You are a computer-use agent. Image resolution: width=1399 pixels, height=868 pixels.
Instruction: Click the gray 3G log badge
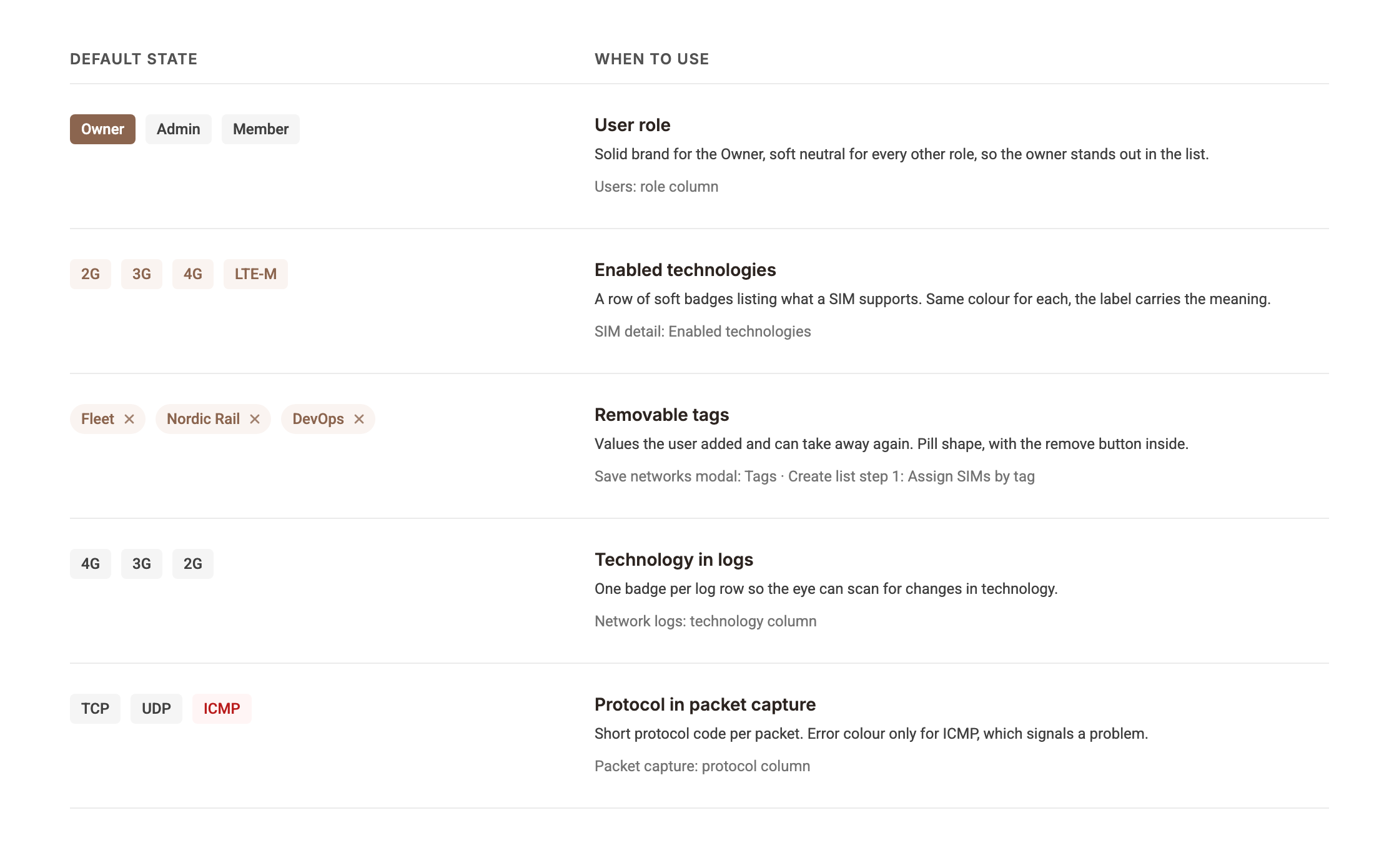click(x=142, y=564)
